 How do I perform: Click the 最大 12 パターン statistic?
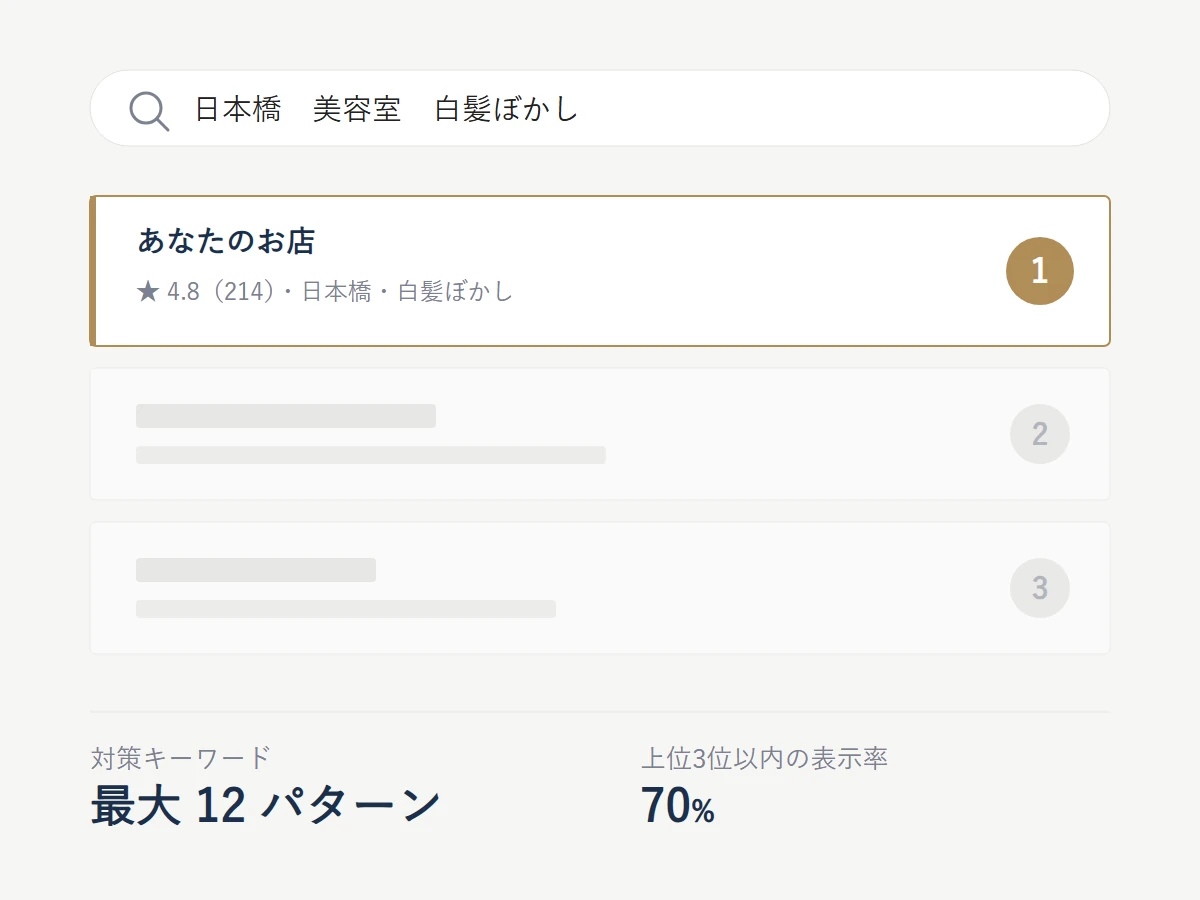click(266, 806)
